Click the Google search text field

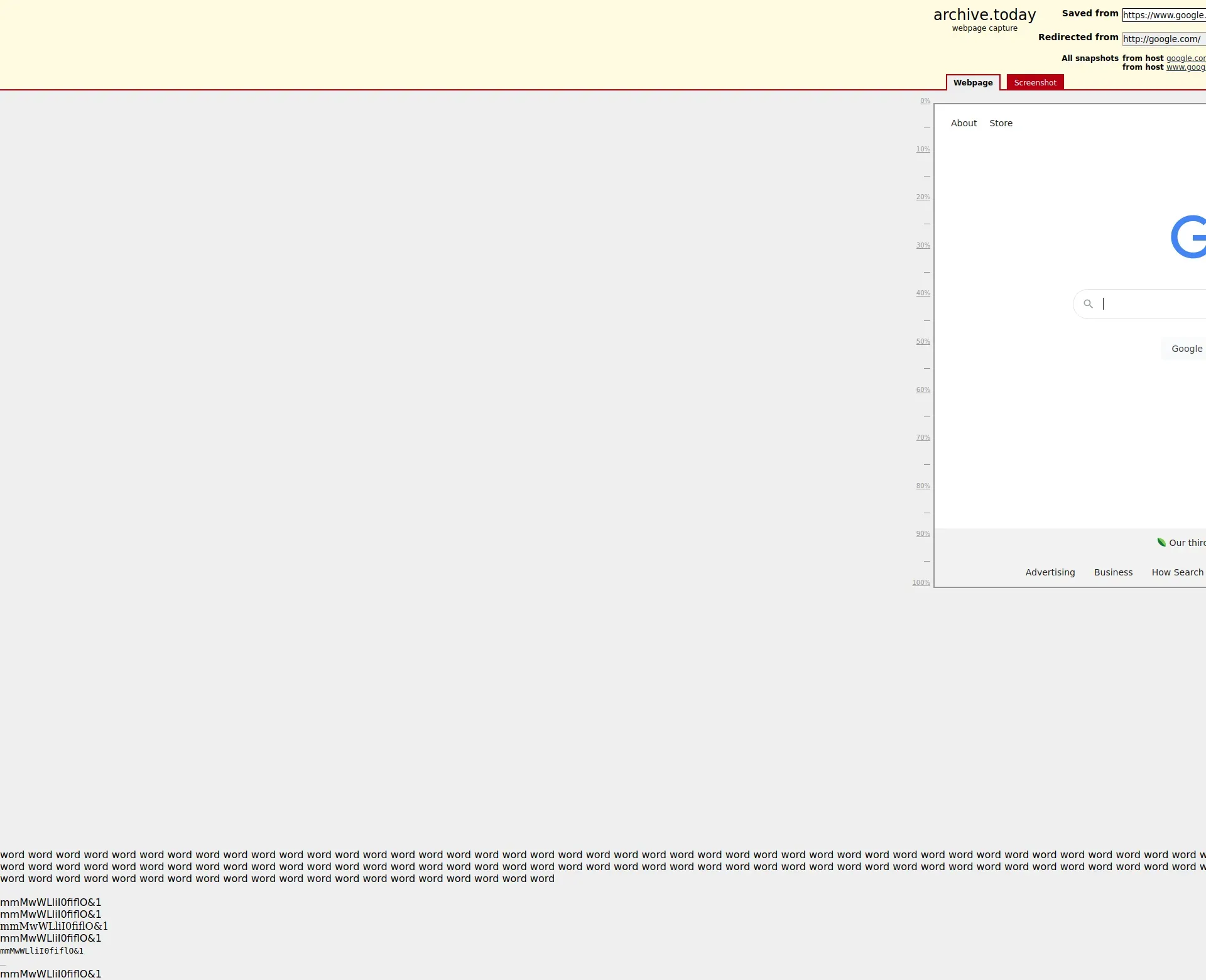click(x=1154, y=304)
